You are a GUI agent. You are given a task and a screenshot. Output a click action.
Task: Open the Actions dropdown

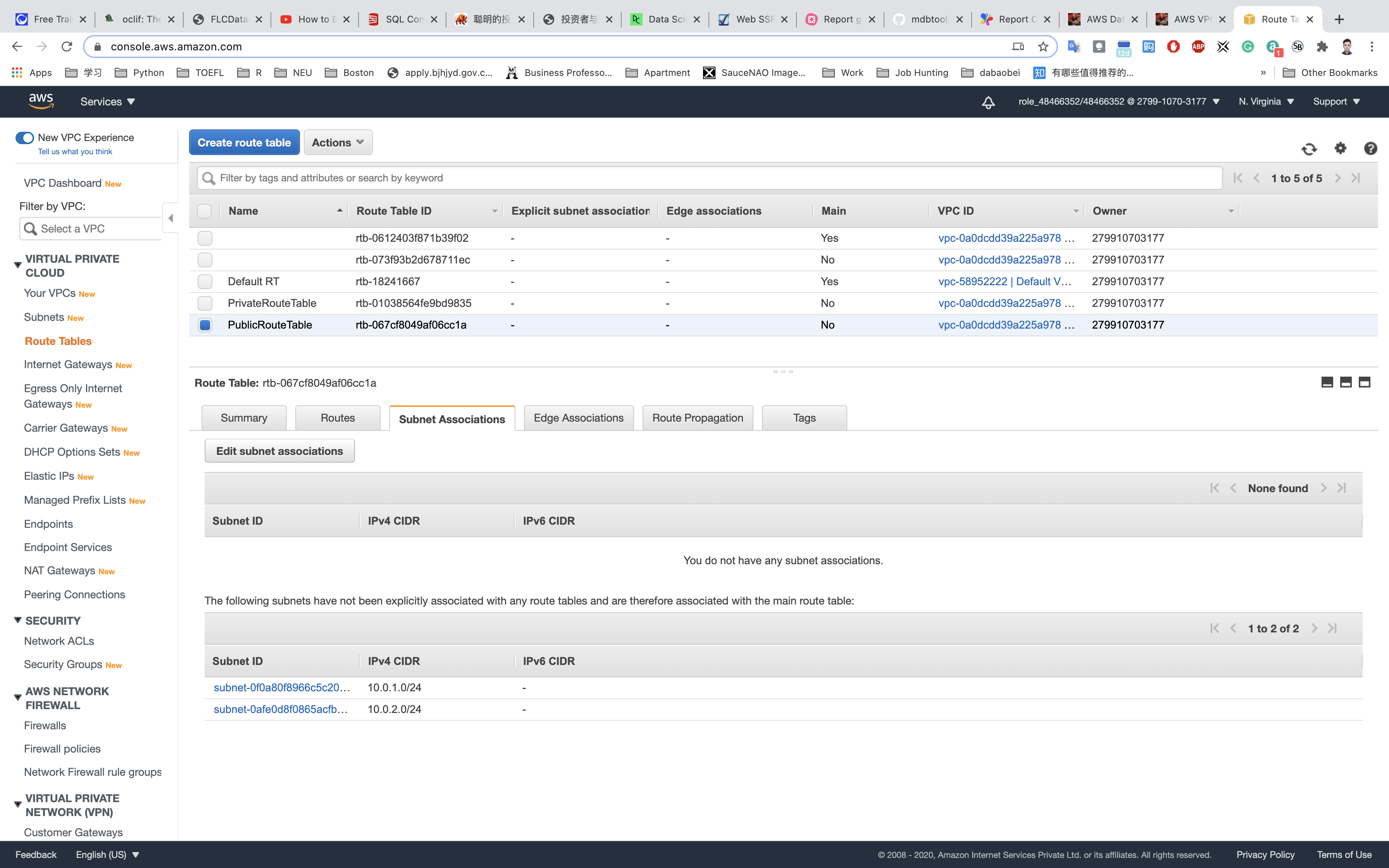(338, 142)
